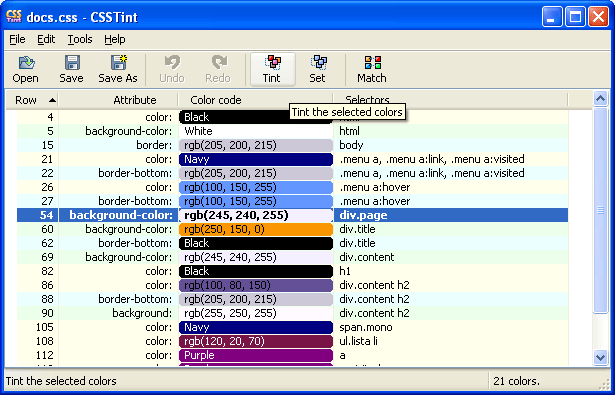Viewport: 615px width, 395px height.
Task: Click 'div.content h2' selector in row 86
Action: (x=375, y=285)
